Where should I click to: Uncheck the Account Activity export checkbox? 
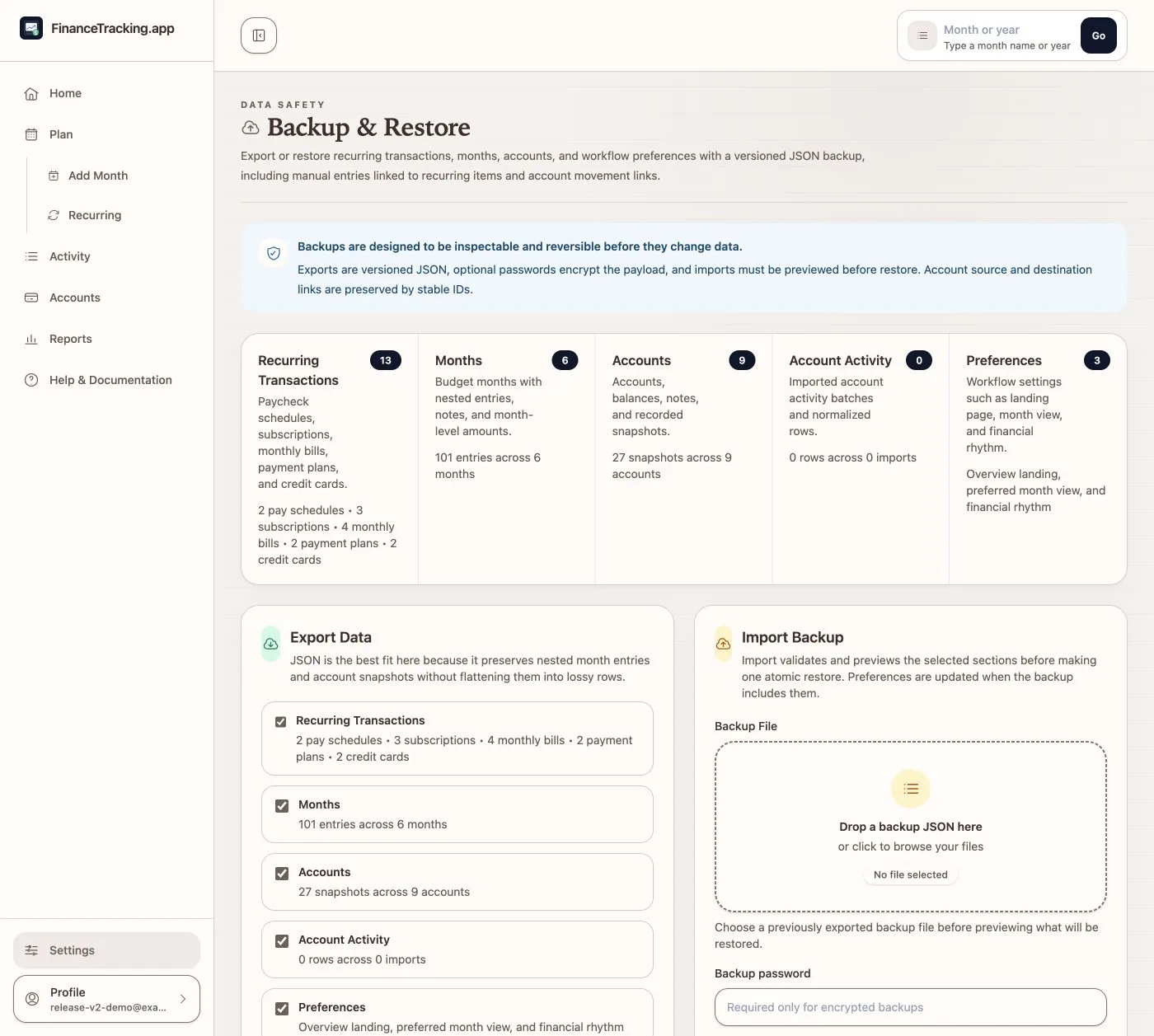coord(282,941)
